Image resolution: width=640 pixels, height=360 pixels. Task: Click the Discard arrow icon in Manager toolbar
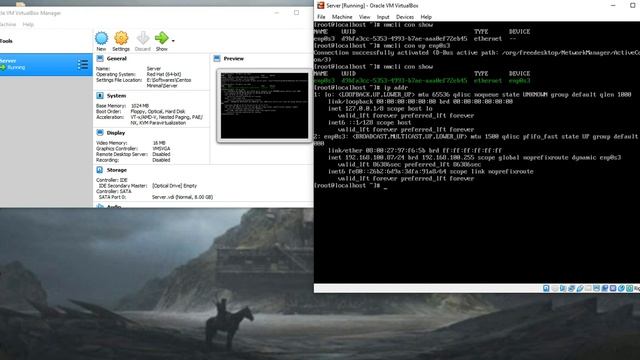click(x=142, y=38)
